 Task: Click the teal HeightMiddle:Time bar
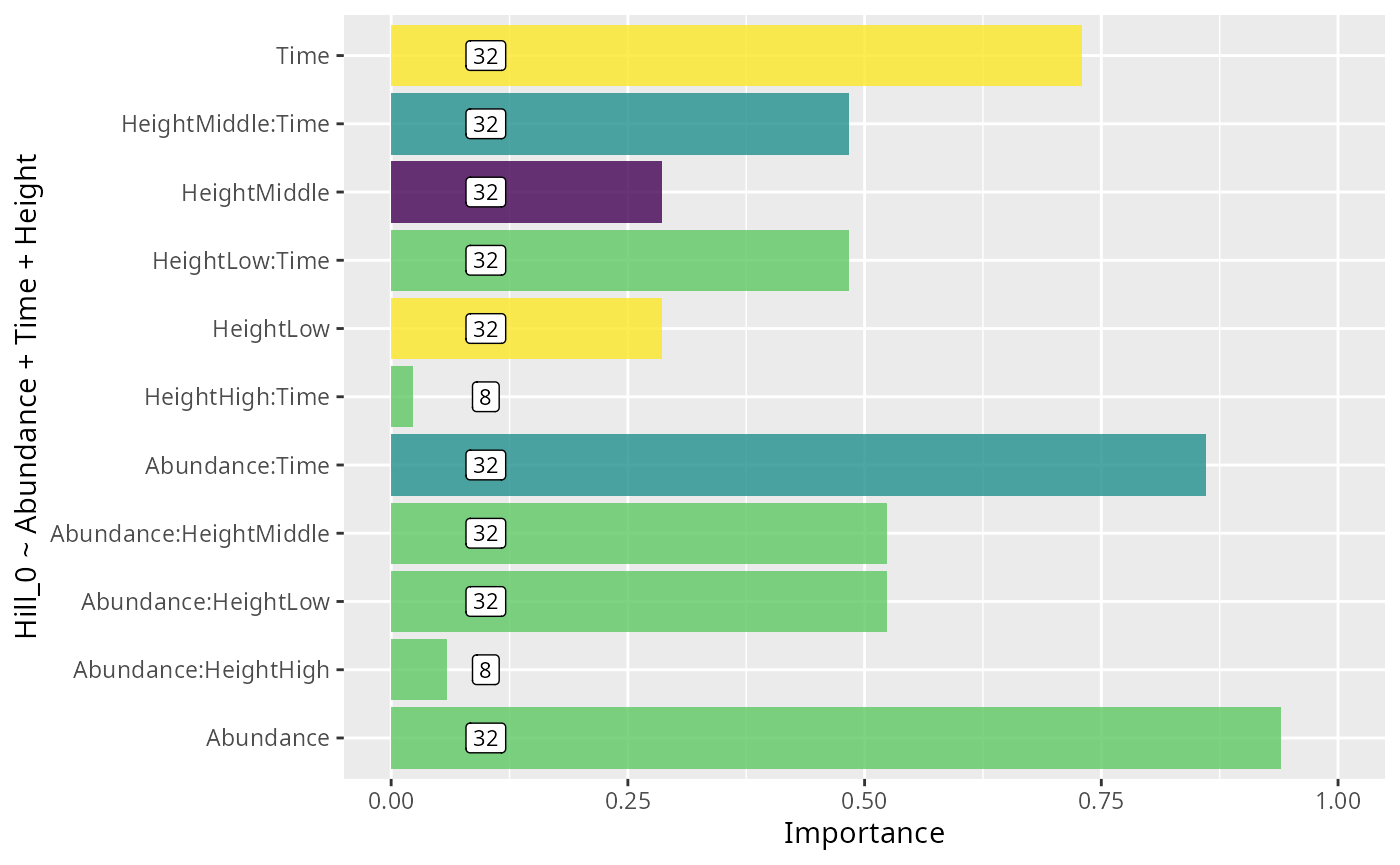670,124
